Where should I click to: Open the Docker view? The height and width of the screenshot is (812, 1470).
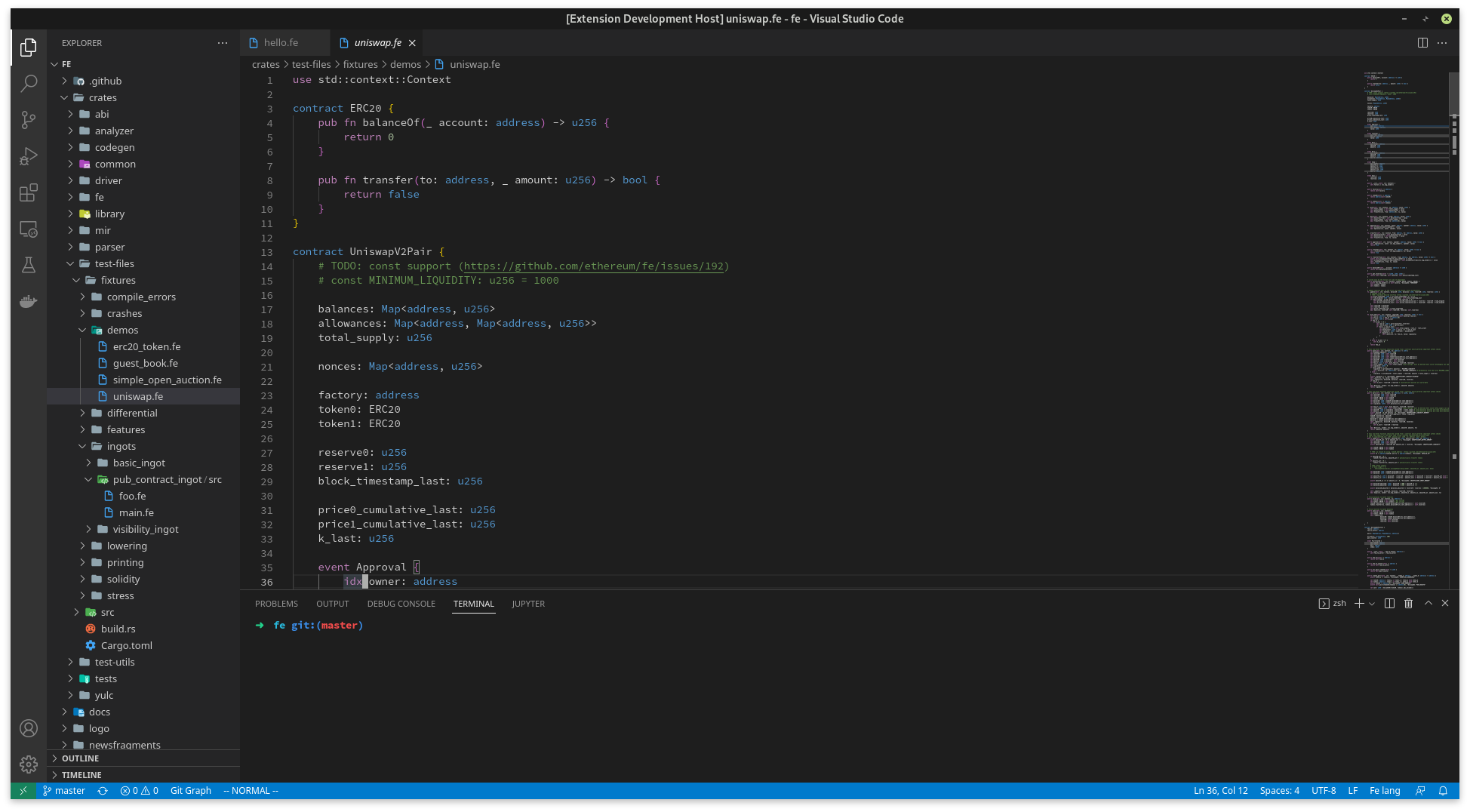tap(29, 301)
